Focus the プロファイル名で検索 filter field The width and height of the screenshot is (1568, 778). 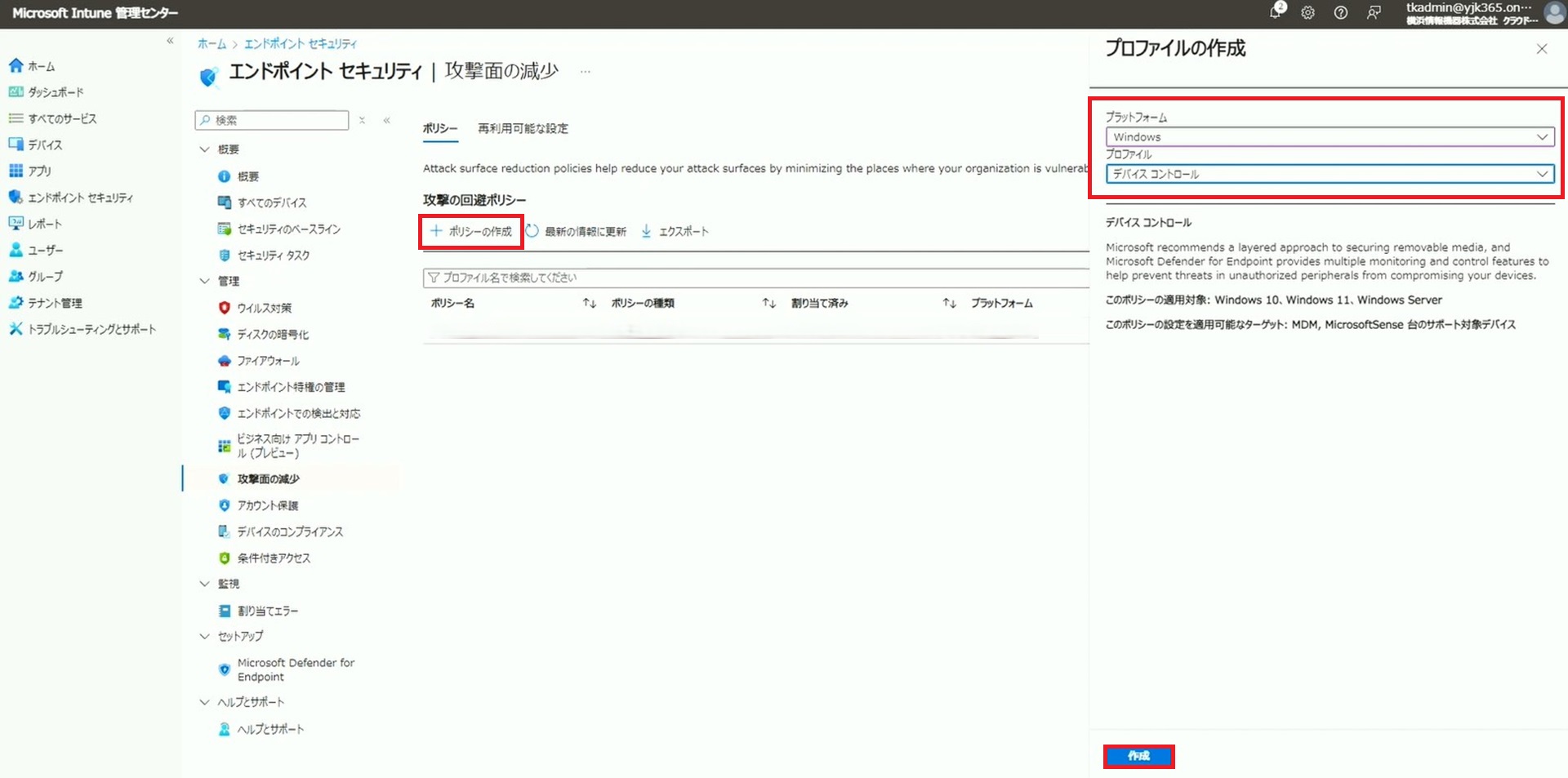coord(755,278)
